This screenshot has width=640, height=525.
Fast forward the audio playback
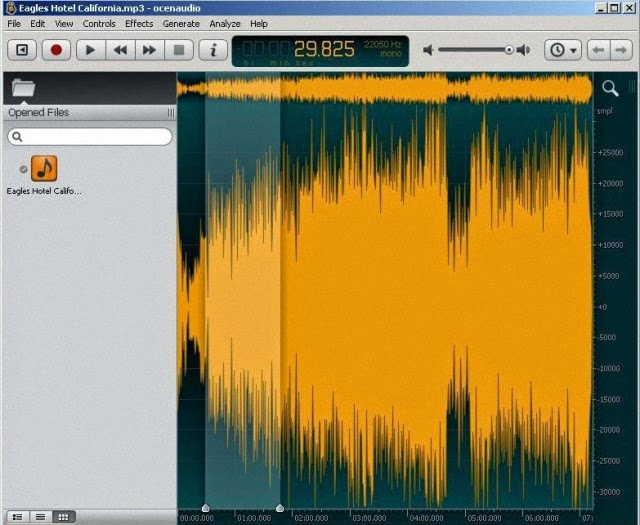click(149, 50)
